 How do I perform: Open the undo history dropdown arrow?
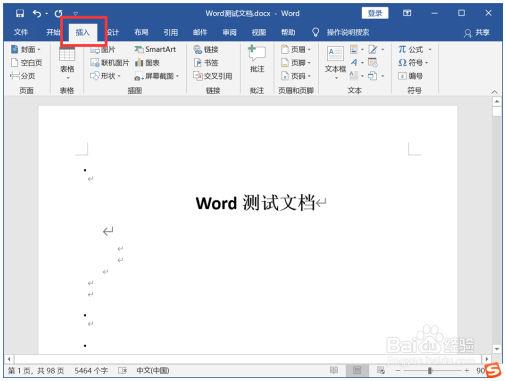(x=47, y=14)
